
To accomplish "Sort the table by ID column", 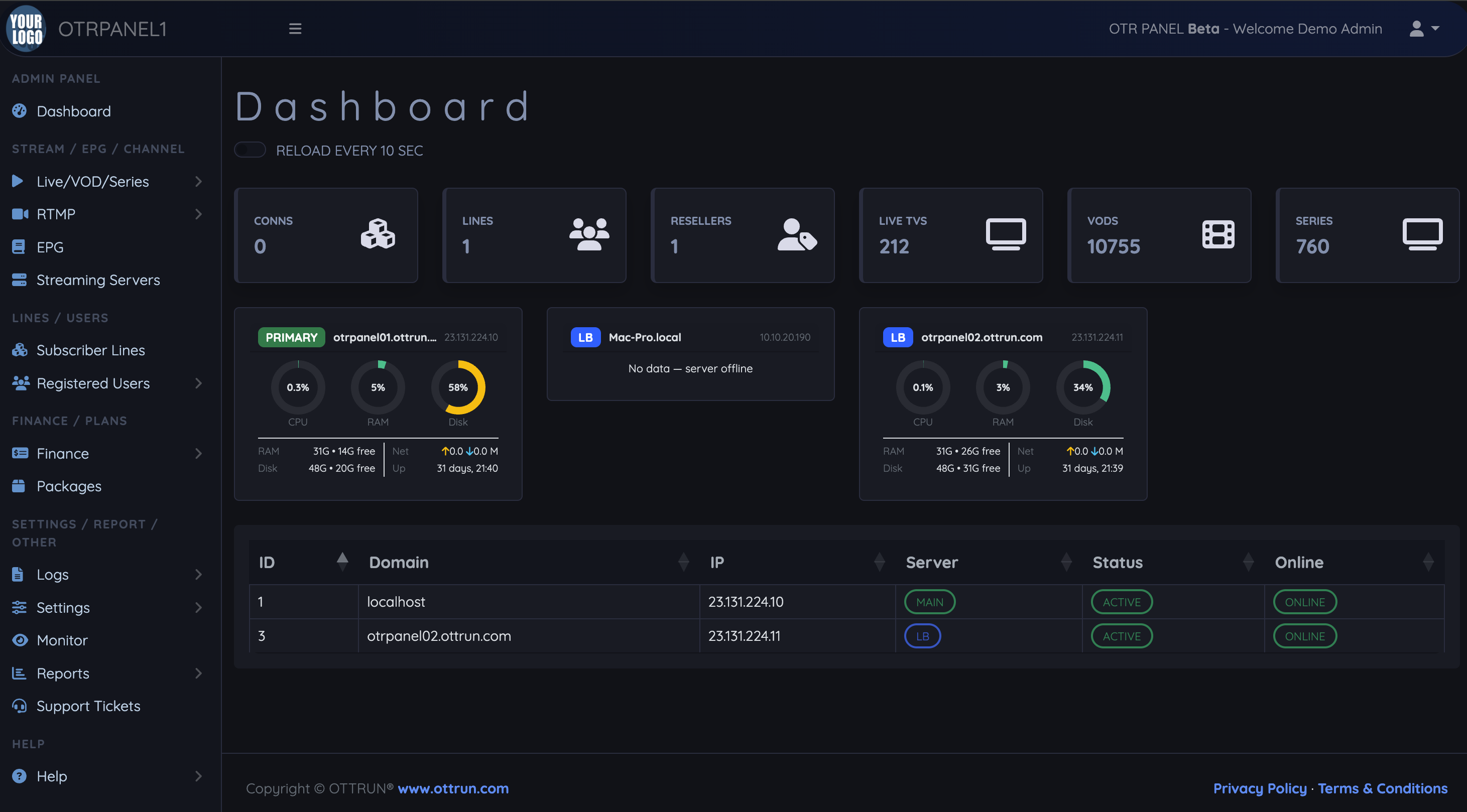I will coord(304,562).
